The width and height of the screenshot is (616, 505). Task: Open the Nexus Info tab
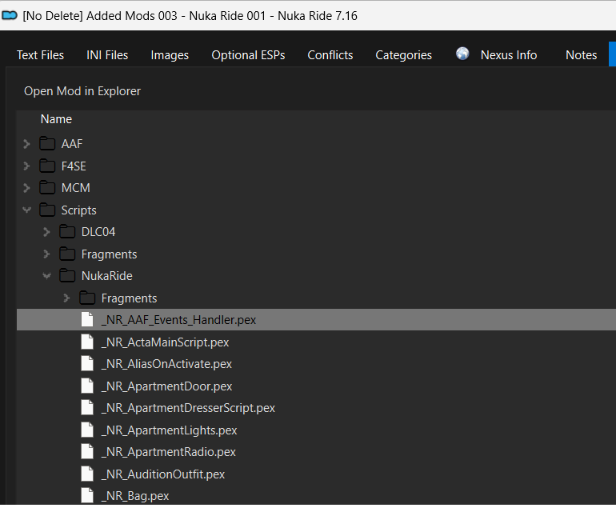tap(508, 55)
